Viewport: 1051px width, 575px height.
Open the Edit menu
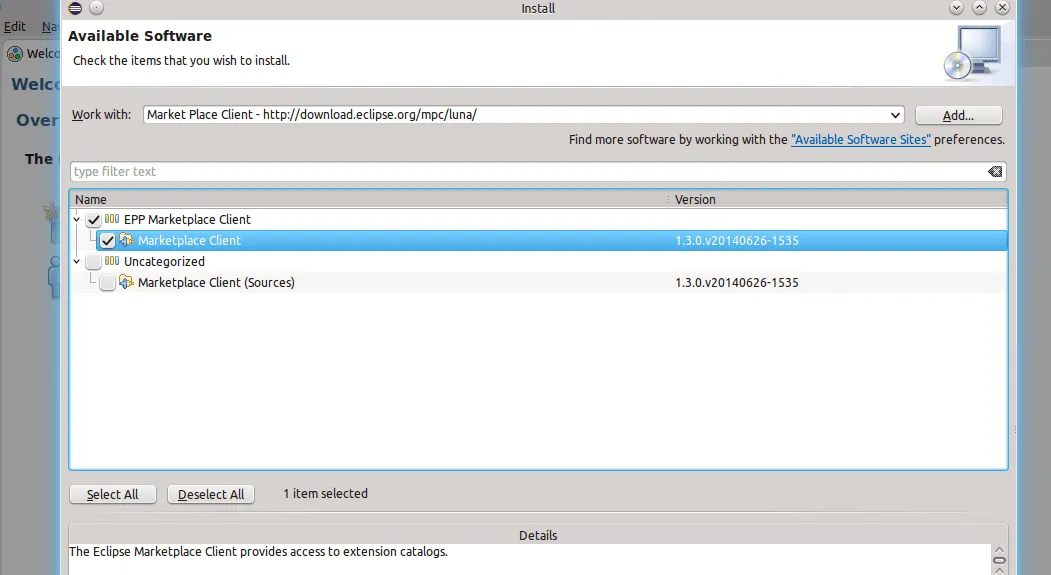(x=14, y=27)
